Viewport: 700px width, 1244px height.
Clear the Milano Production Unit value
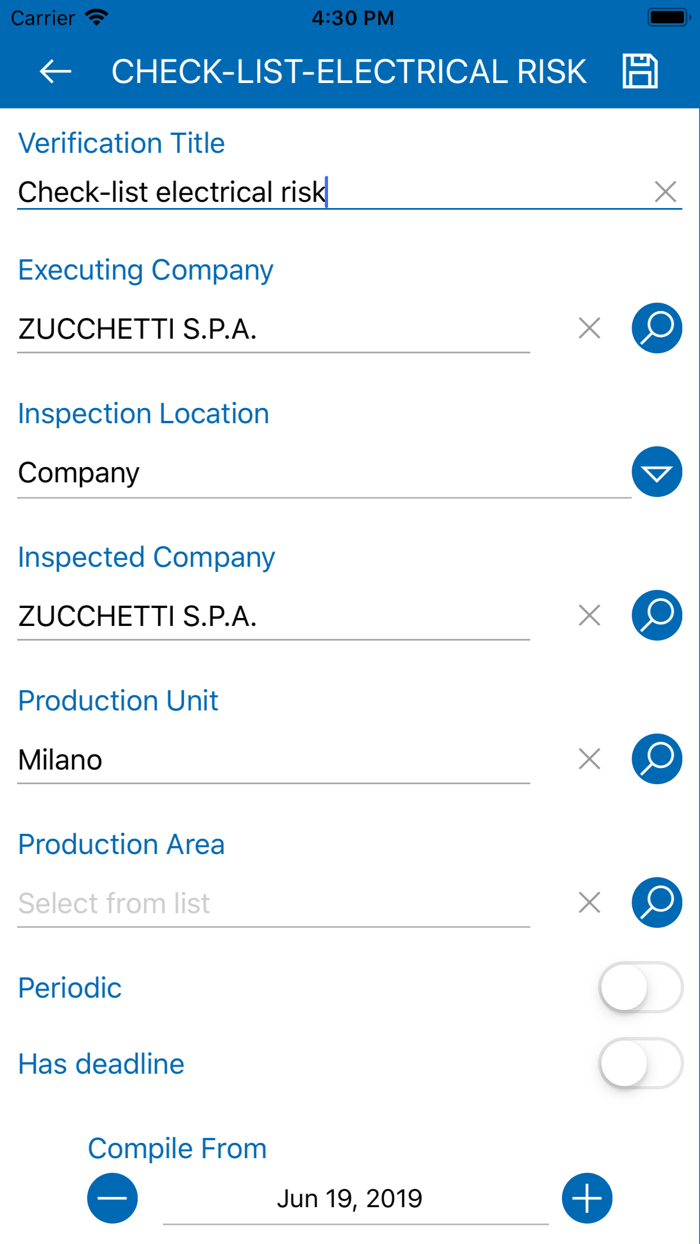pos(589,759)
